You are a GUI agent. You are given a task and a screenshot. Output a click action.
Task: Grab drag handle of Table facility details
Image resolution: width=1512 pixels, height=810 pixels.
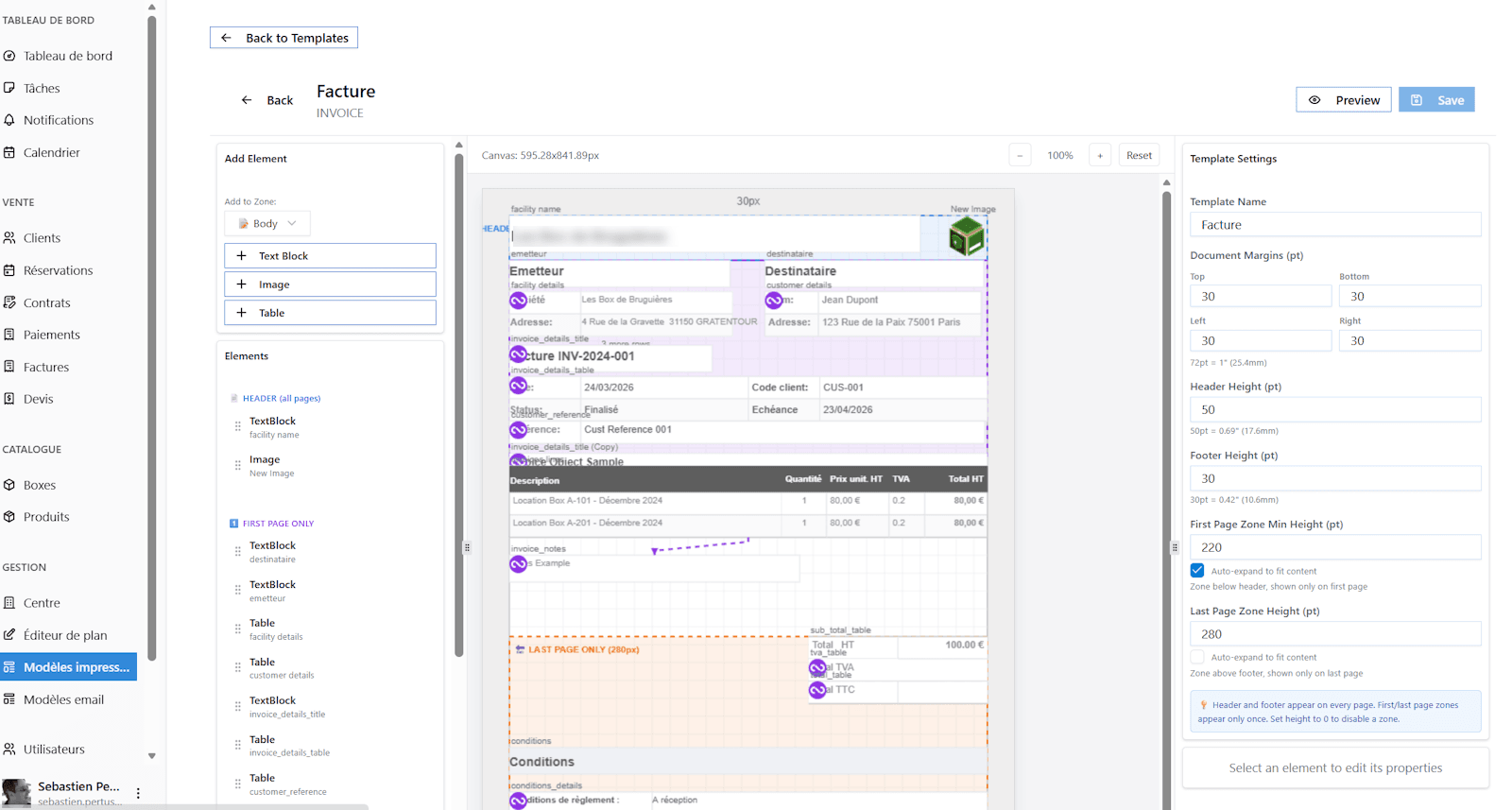(x=237, y=629)
